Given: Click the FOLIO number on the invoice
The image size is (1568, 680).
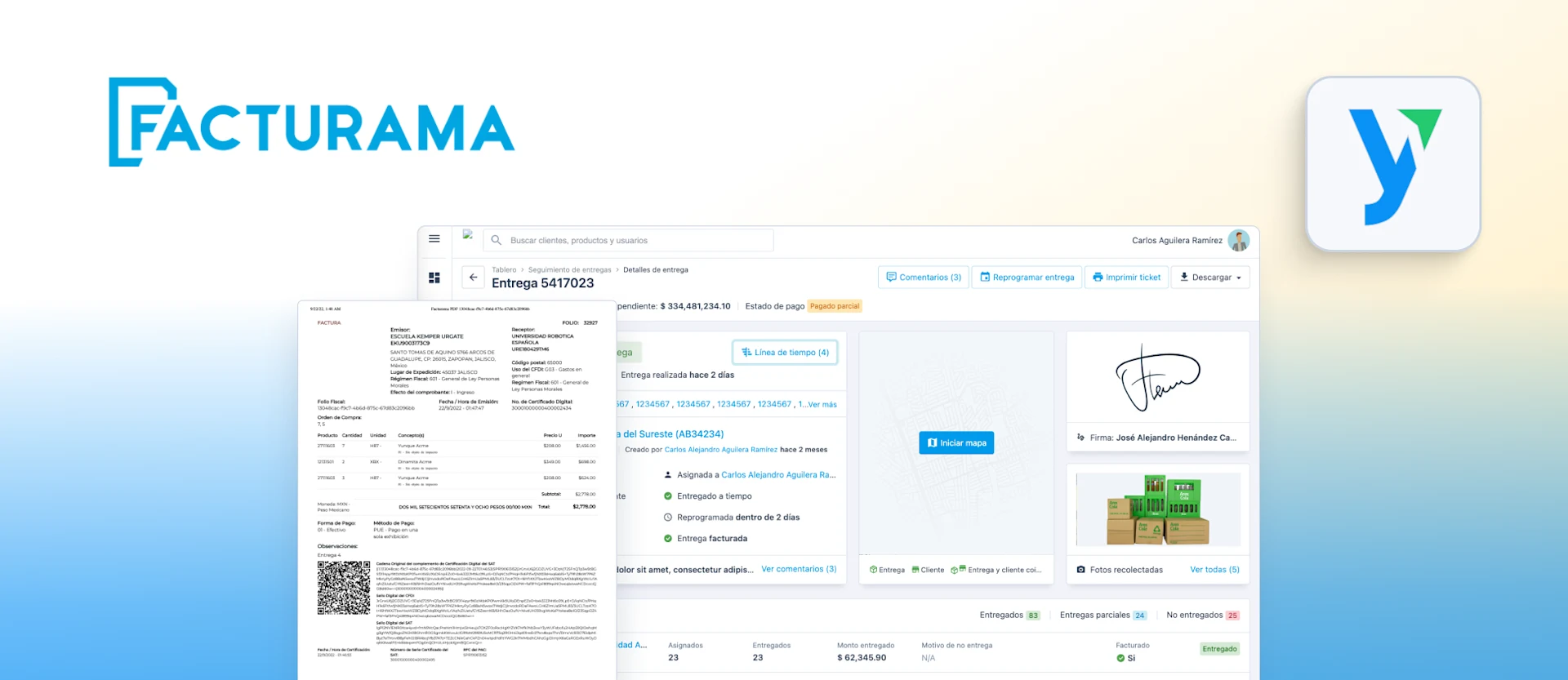Looking at the screenshot, I should click(590, 323).
